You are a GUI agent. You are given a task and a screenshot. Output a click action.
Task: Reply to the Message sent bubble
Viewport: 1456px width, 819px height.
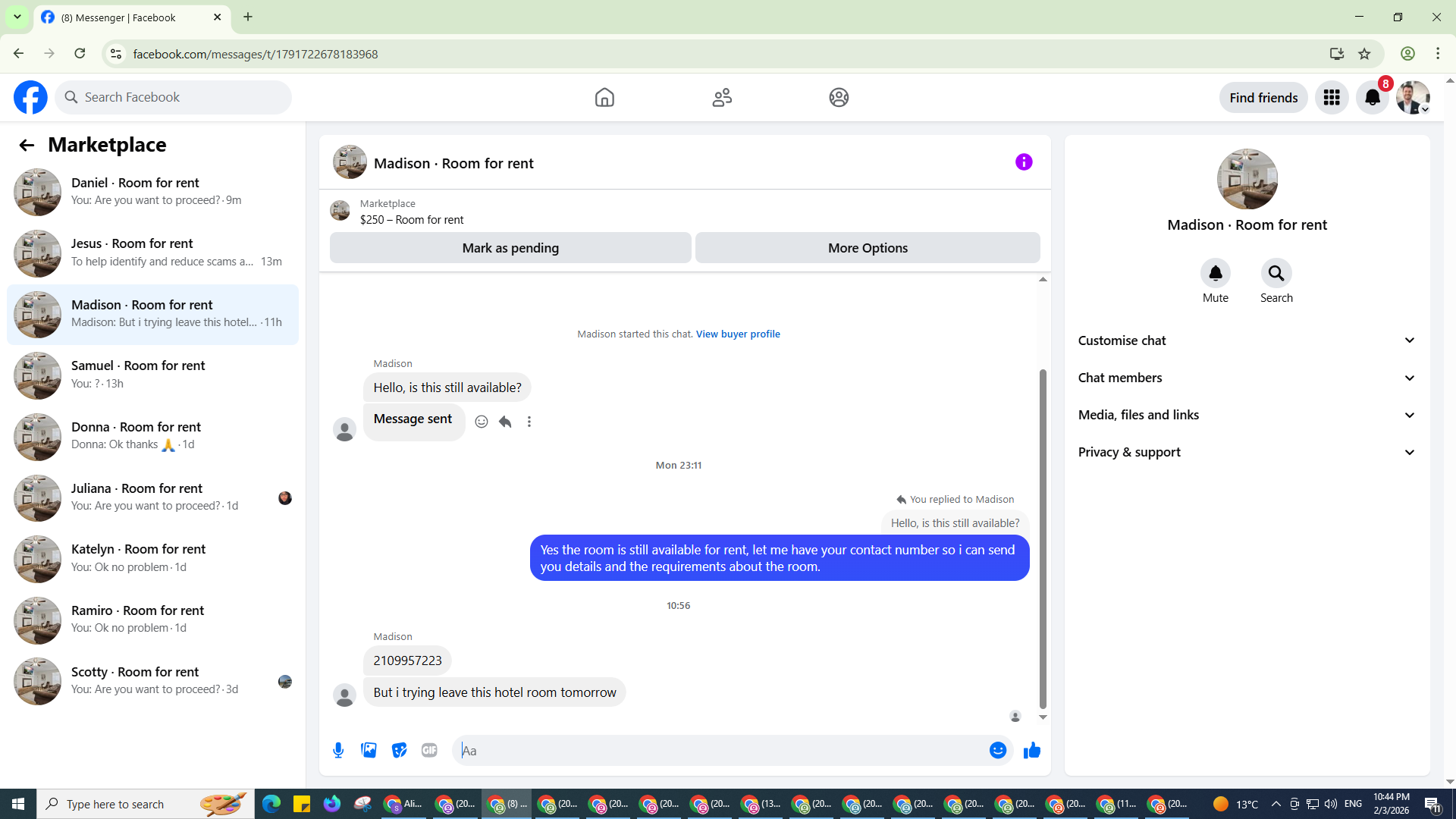tap(505, 422)
